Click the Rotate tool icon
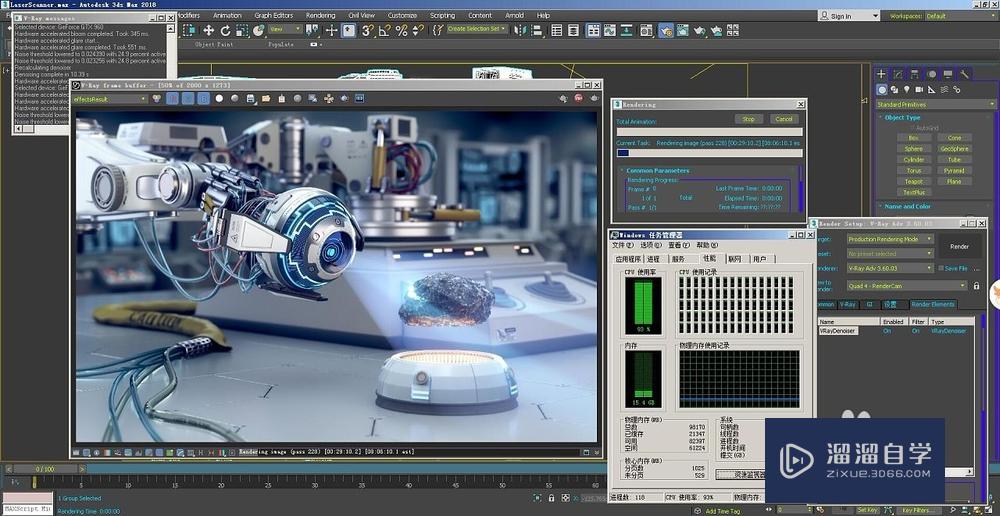The height and width of the screenshot is (516, 1000). pos(226,30)
